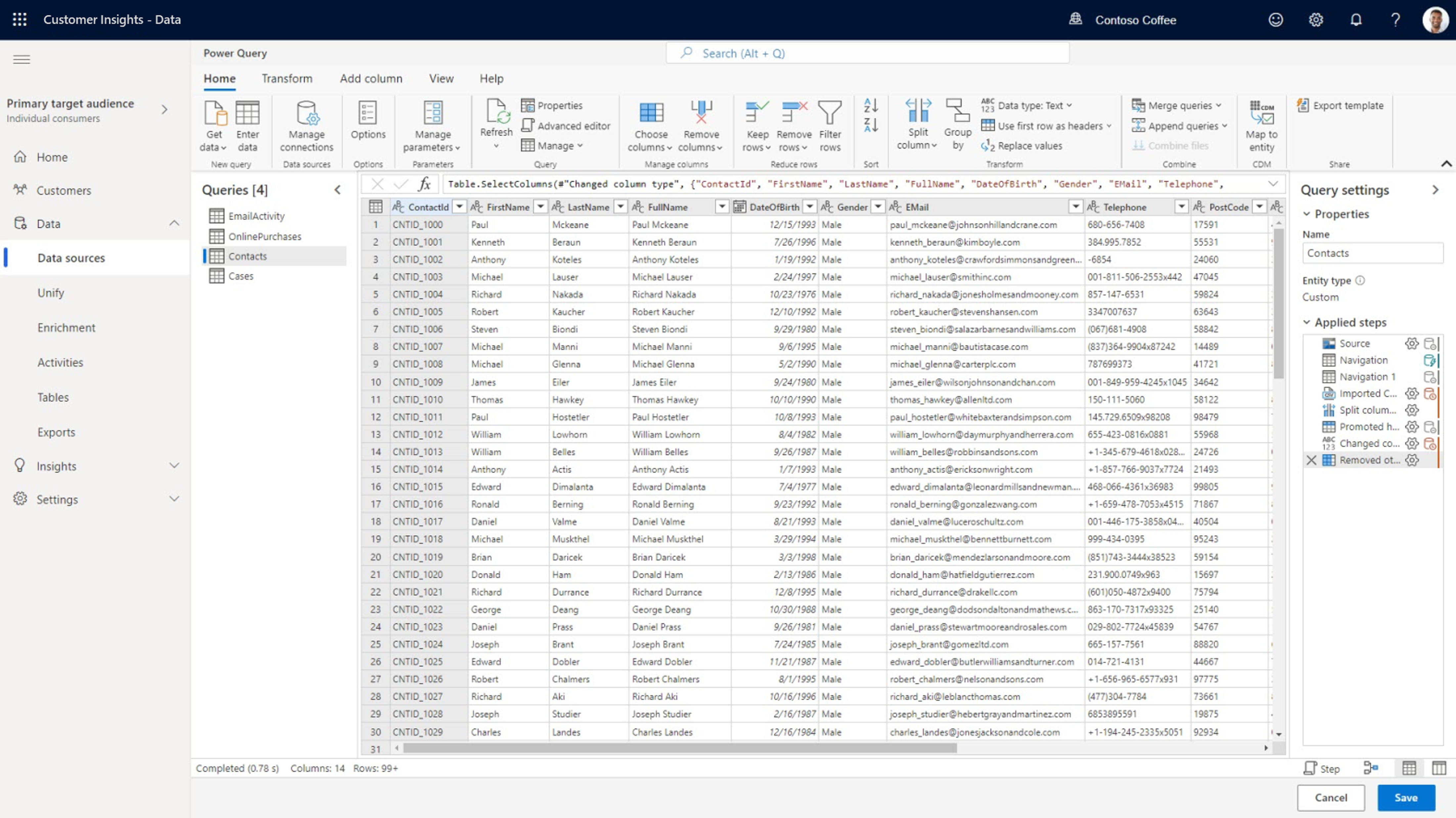
Task: Click the Enter data table icon
Action: [247, 113]
